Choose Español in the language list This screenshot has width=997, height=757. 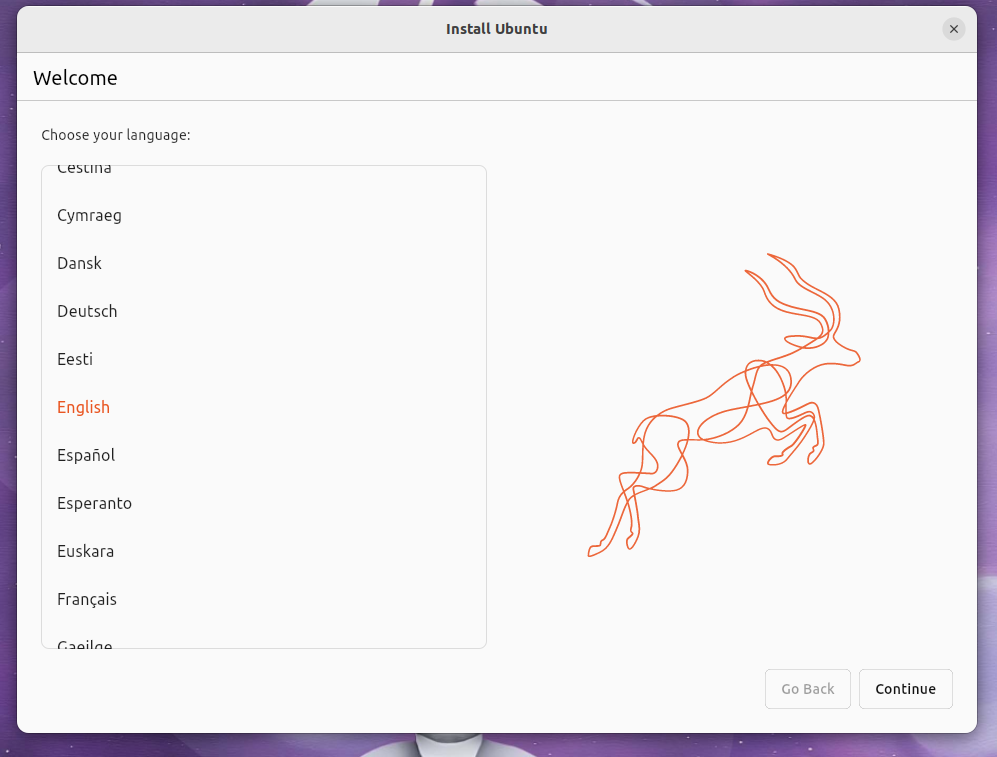(85, 455)
